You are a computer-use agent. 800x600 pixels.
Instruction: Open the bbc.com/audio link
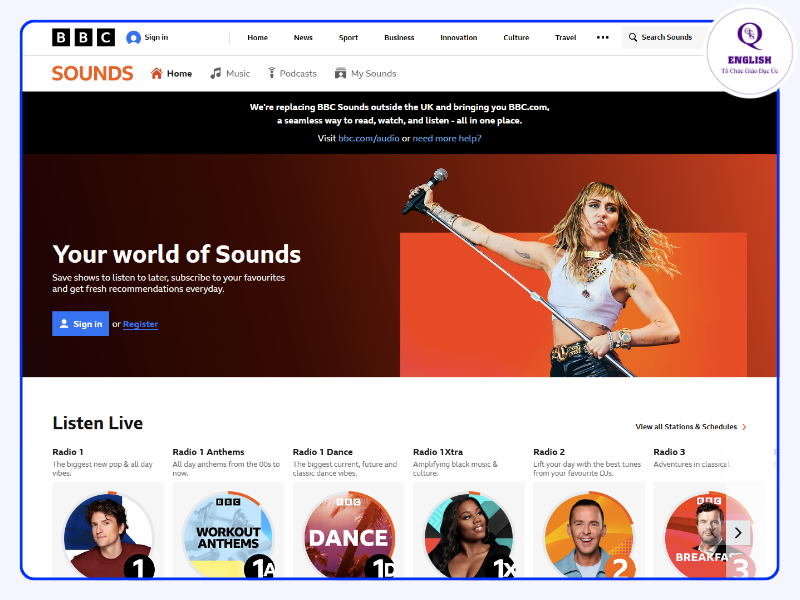point(368,138)
